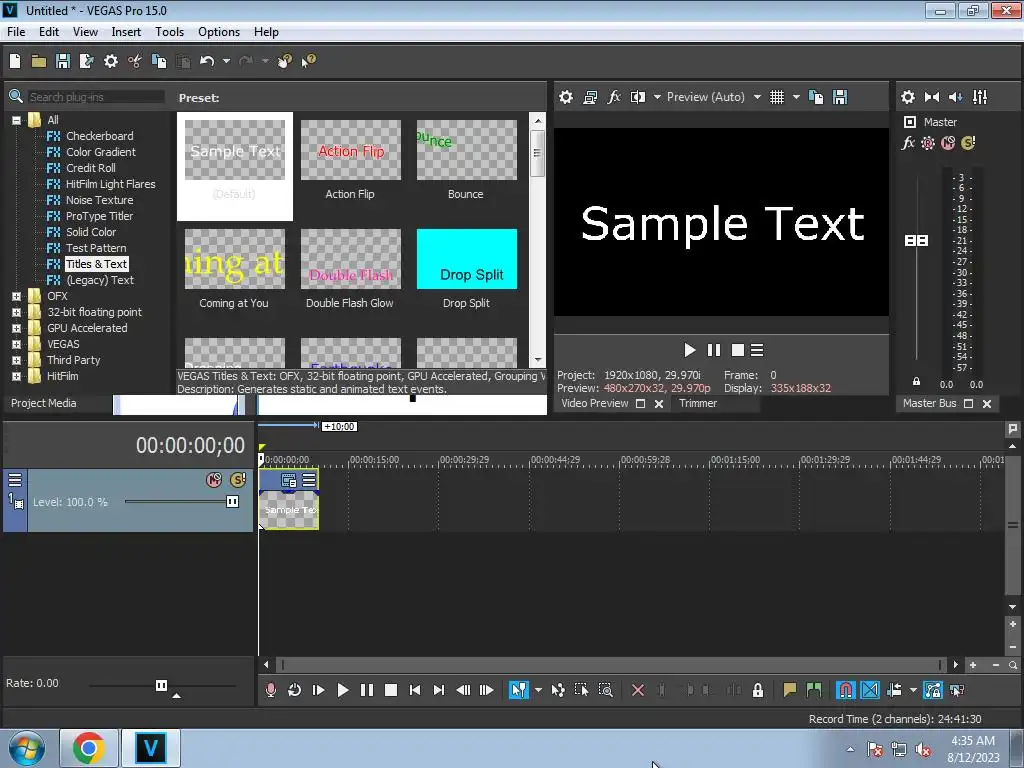Open Mixing Console icon in Master Bus
Image resolution: width=1024 pixels, height=768 pixels.
(x=980, y=97)
